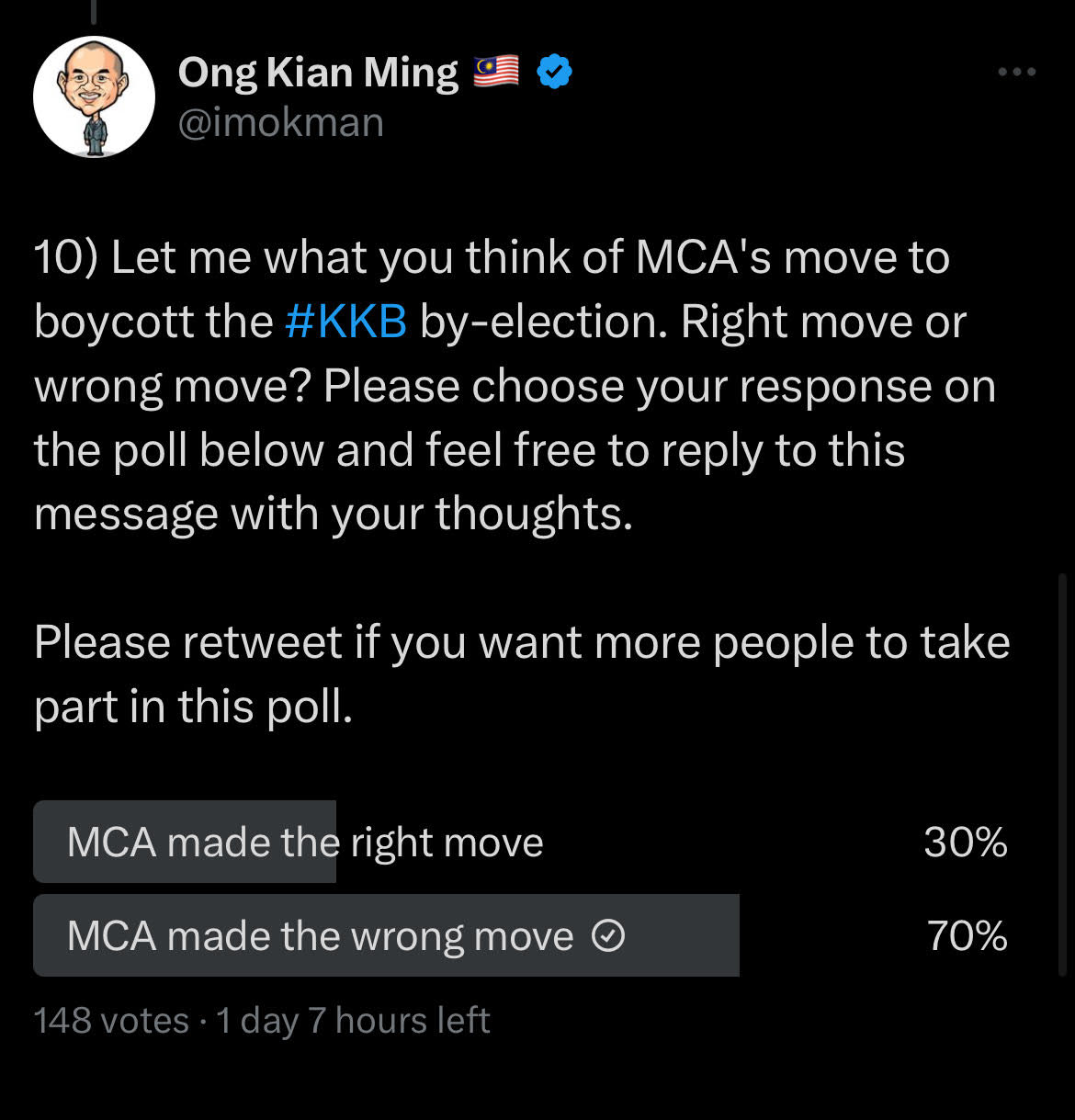Click the 70% poll result

coord(967,936)
